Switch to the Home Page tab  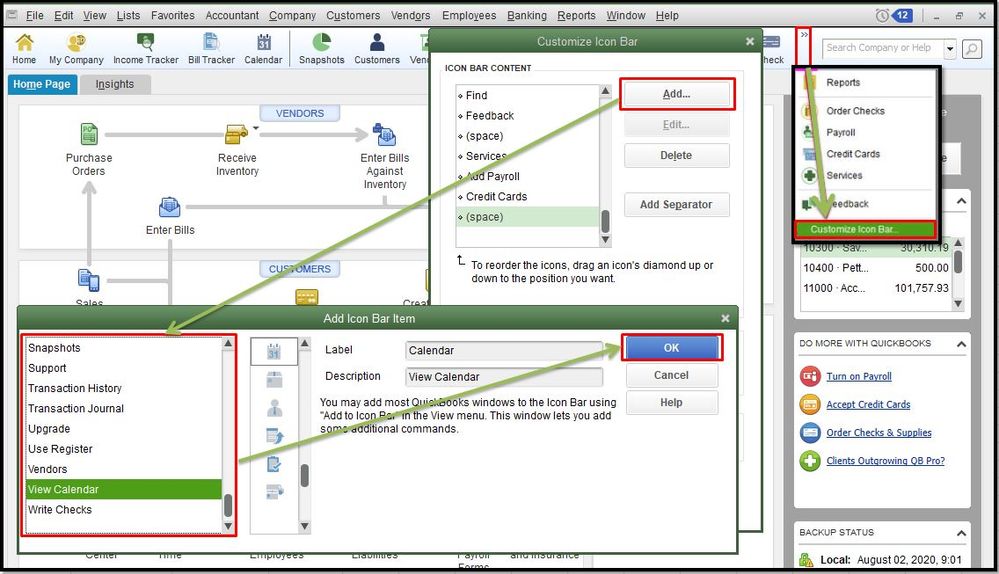pos(42,84)
